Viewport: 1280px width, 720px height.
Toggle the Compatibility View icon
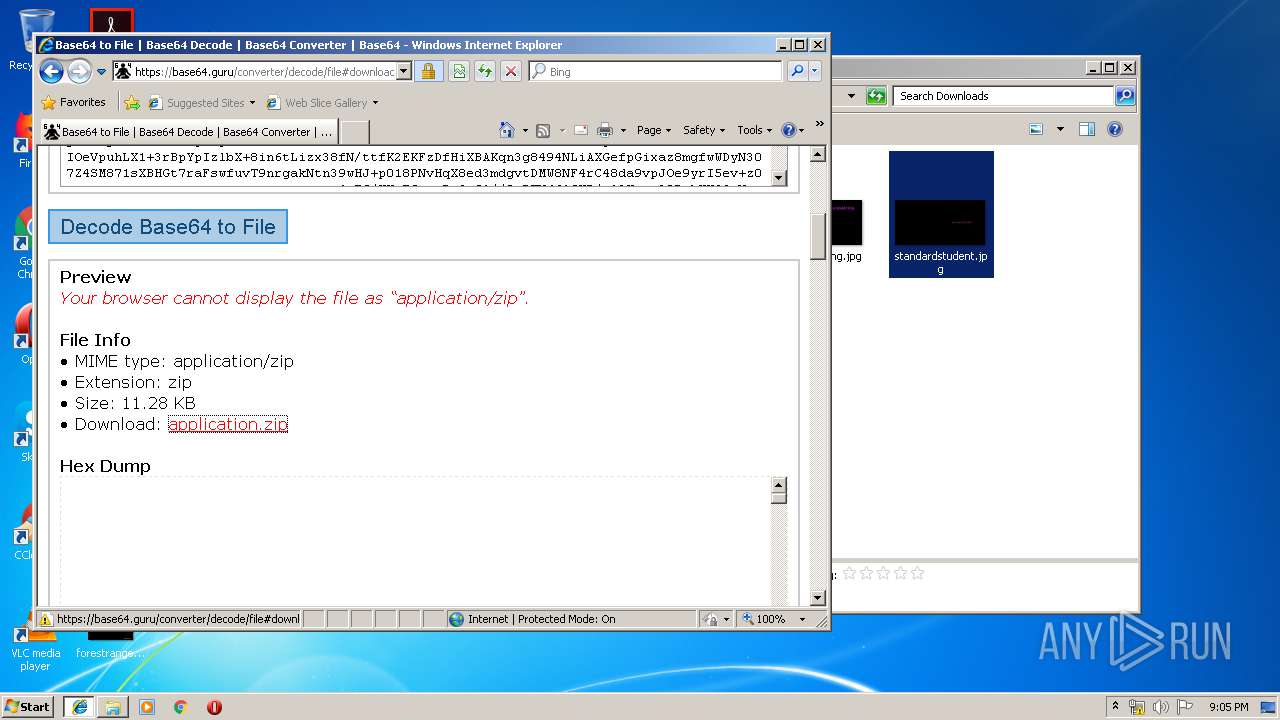click(458, 71)
